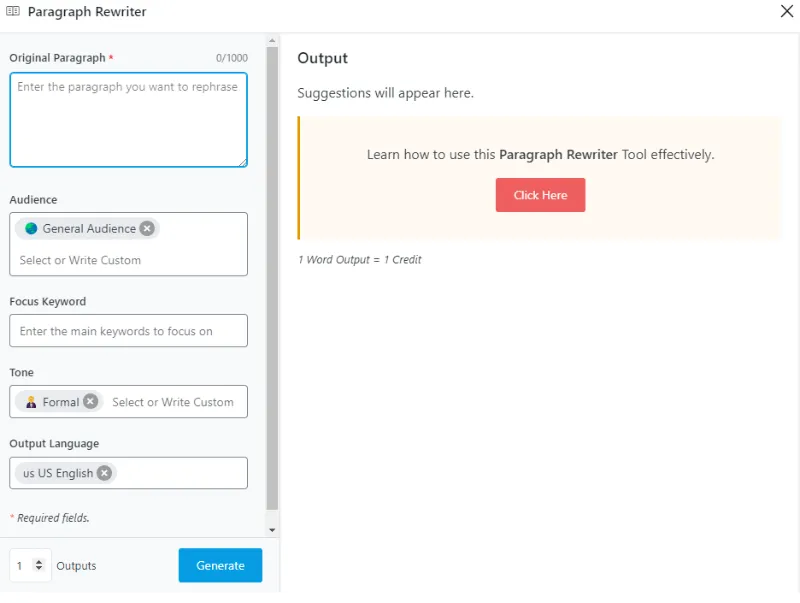Decrease the number of Outputs

(x=39, y=569)
